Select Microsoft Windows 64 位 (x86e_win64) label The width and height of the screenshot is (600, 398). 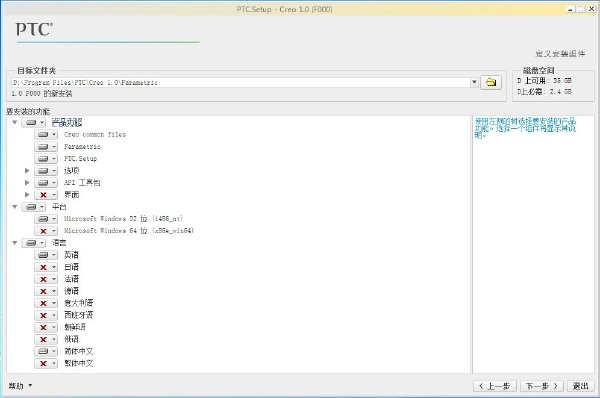click(129, 231)
